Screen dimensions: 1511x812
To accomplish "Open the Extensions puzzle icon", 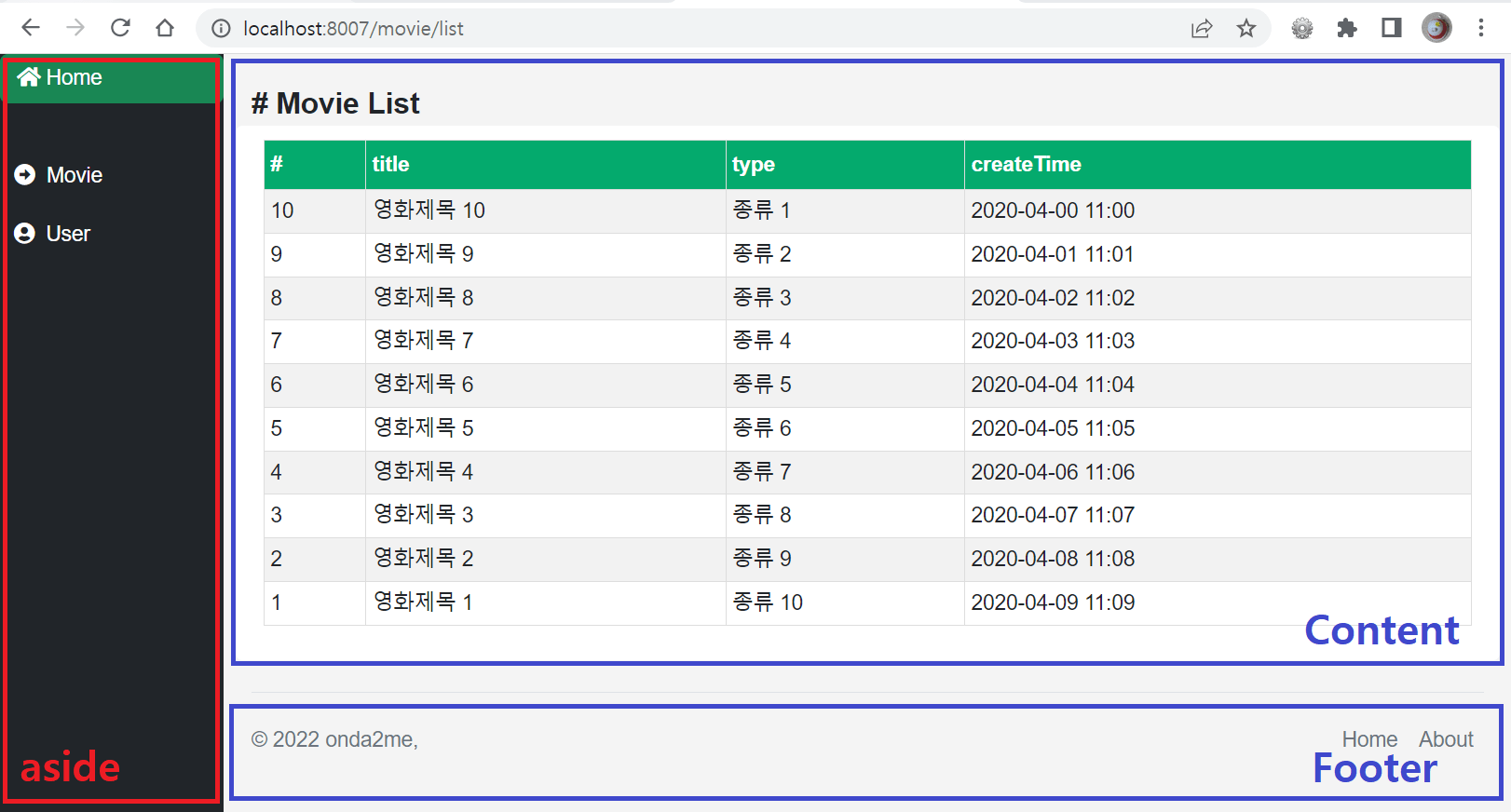I will coord(1347,29).
